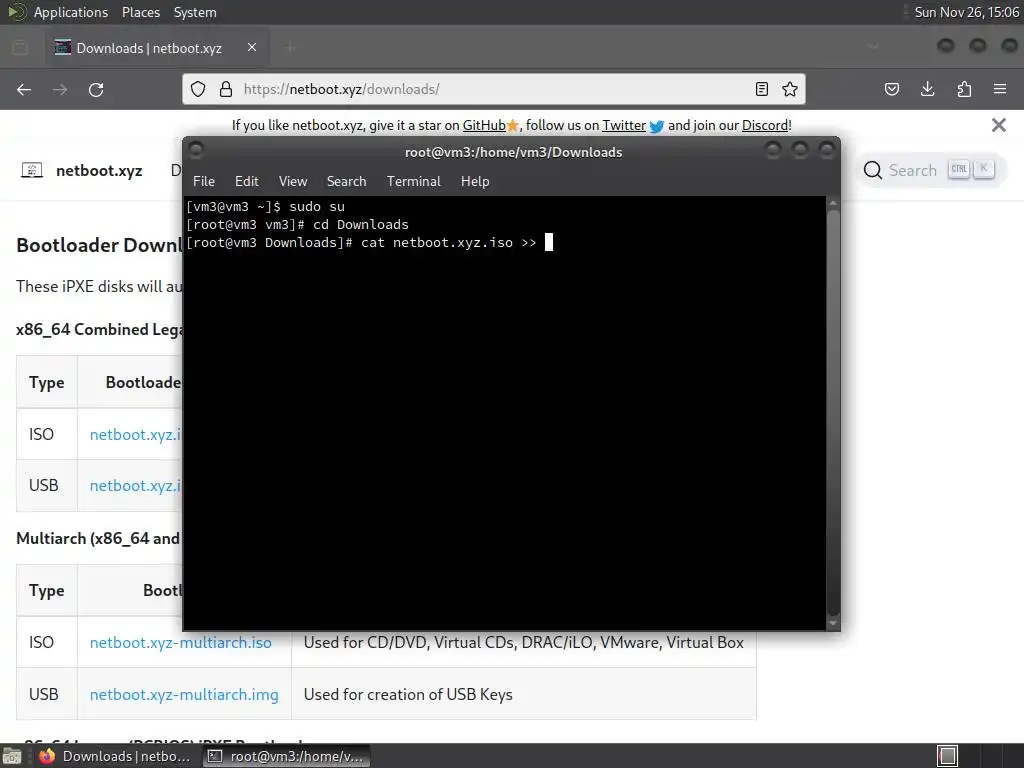Open terminal window menu button
Screen dimensions: 1024x768
(x=196, y=151)
